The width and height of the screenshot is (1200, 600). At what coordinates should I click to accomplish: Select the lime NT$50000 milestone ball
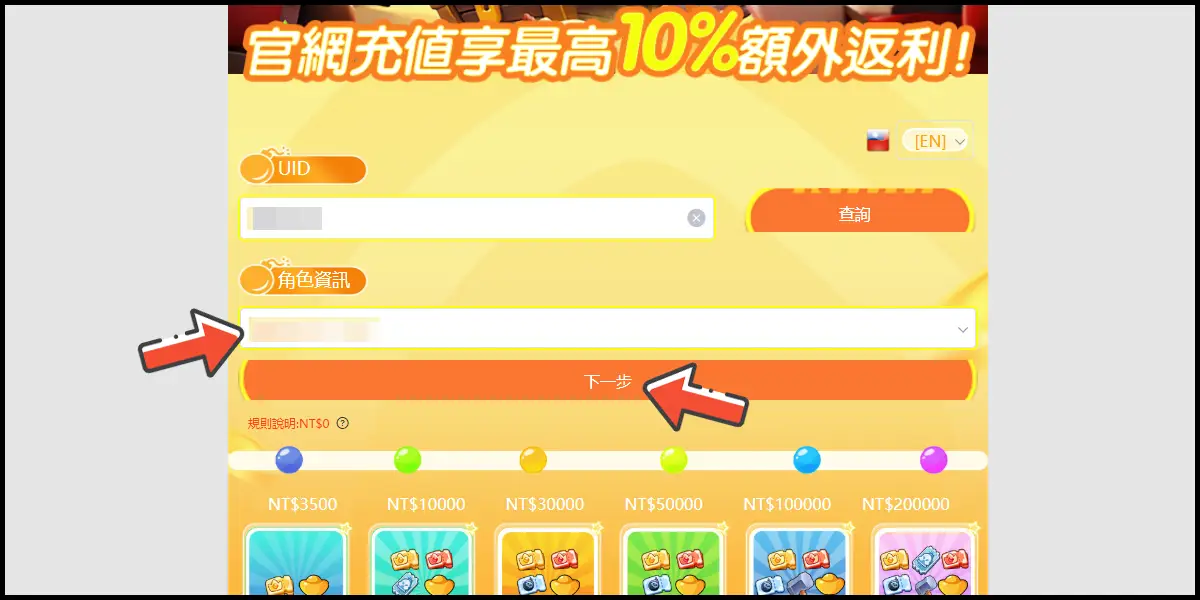pyautogui.click(x=674, y=460)
